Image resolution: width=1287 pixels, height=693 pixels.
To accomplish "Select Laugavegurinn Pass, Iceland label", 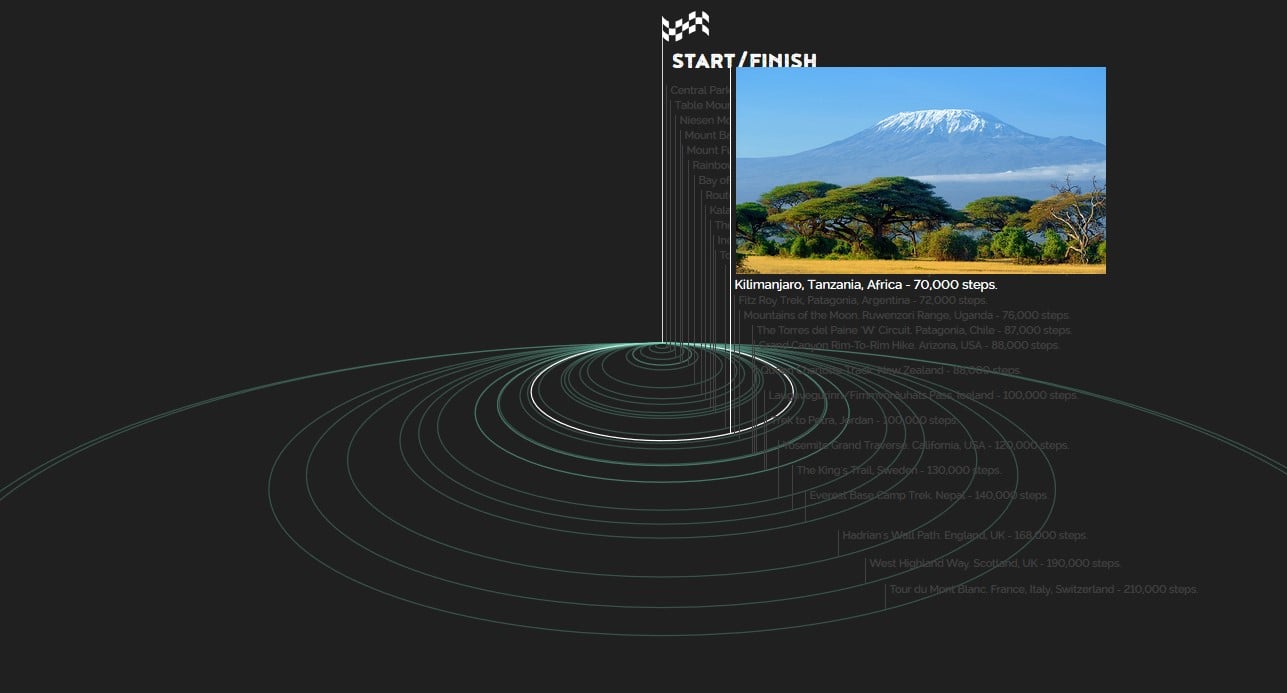I will (x=922, y=395).
